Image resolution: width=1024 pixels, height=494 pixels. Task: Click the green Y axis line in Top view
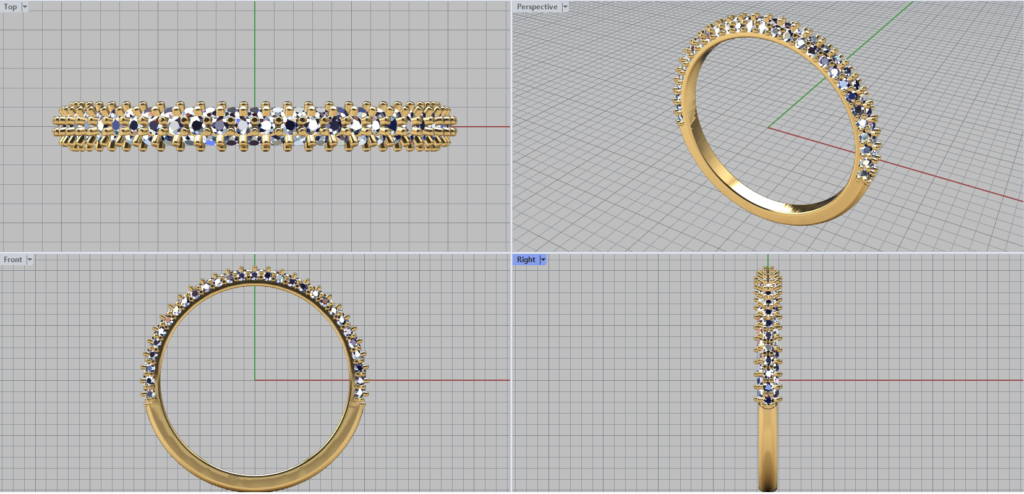[254, 50]
